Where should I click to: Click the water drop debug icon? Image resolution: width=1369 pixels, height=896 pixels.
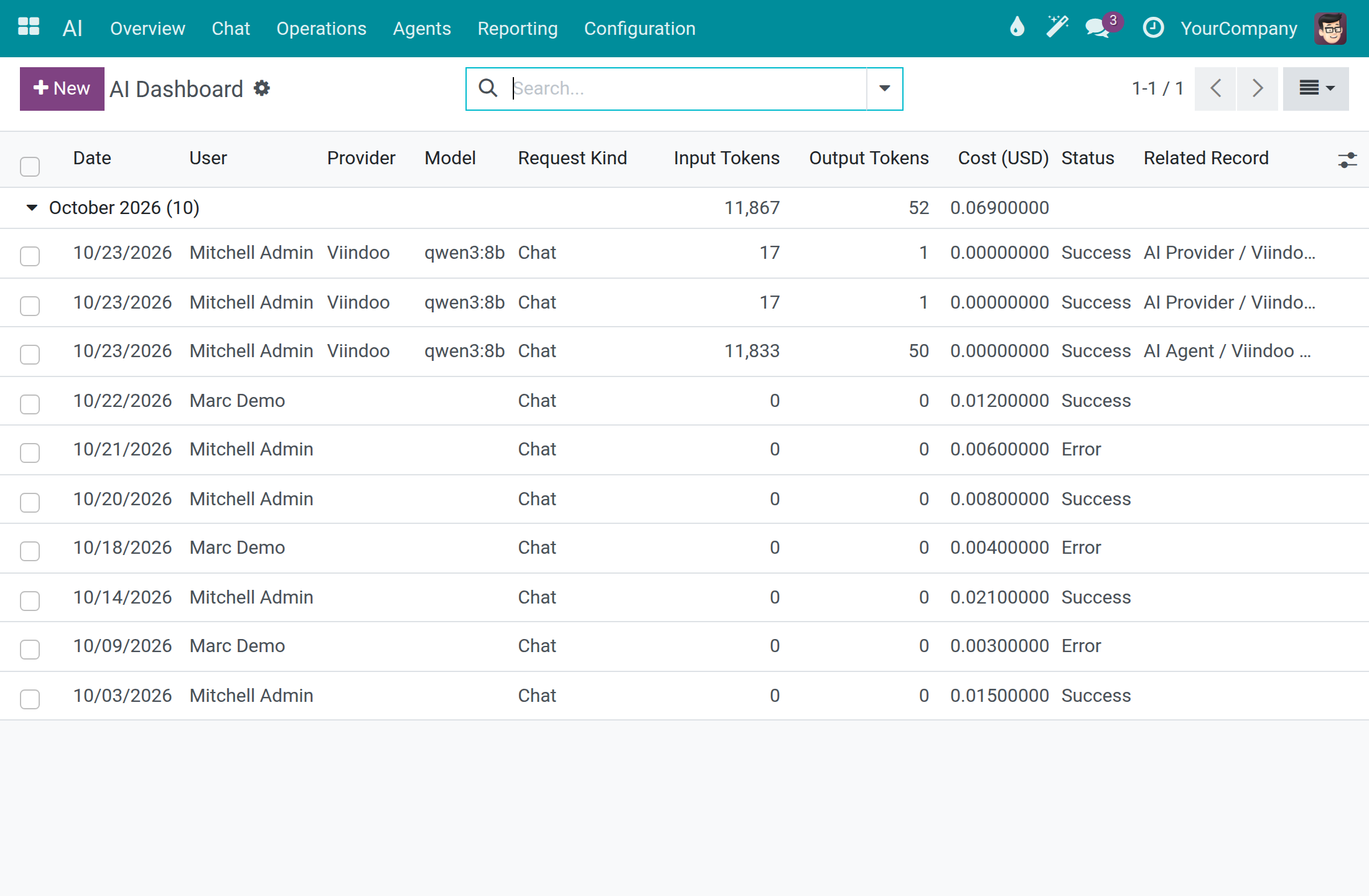pos(1017,27)
